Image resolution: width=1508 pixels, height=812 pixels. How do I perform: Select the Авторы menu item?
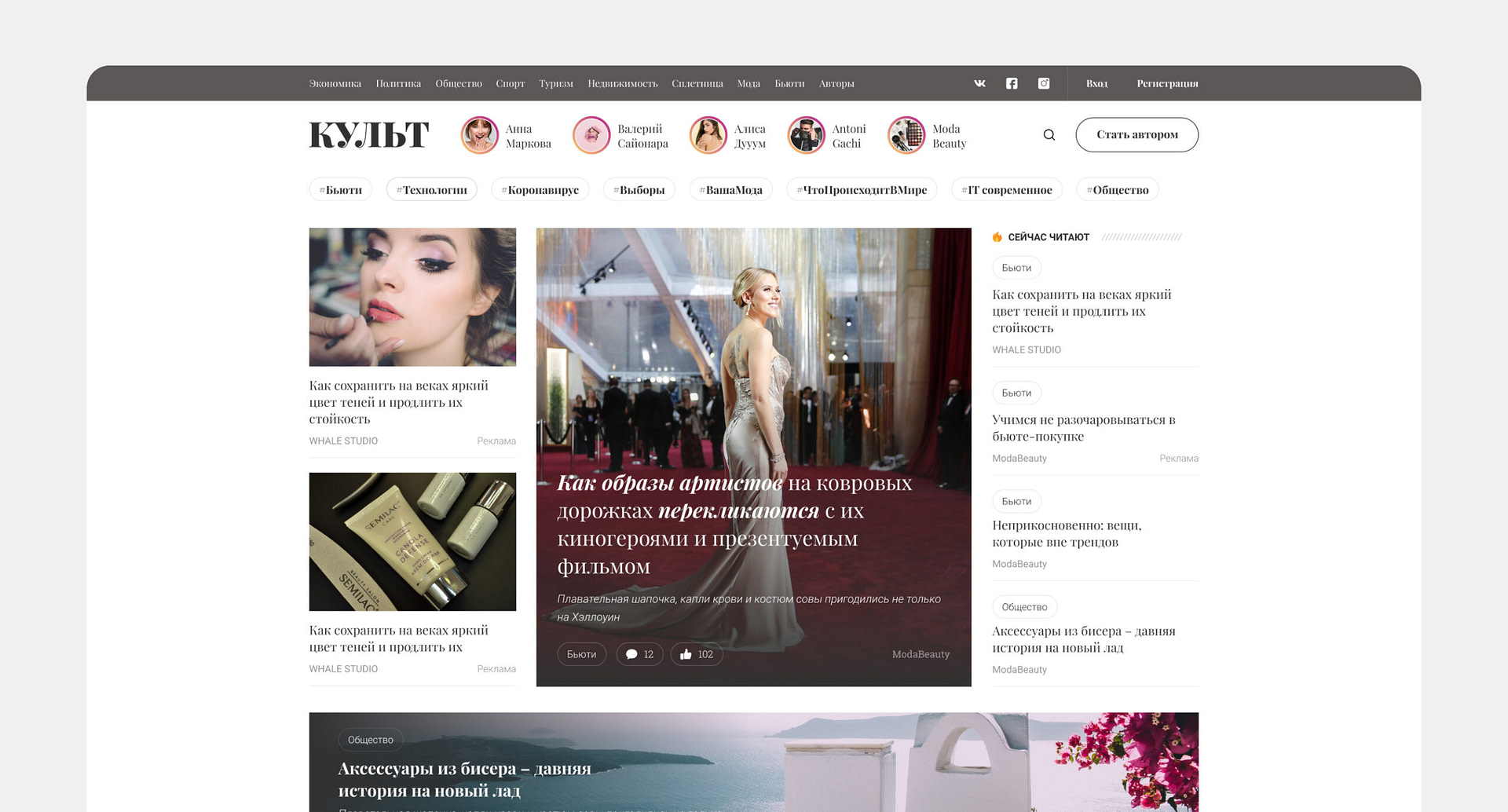coord(836,83)
